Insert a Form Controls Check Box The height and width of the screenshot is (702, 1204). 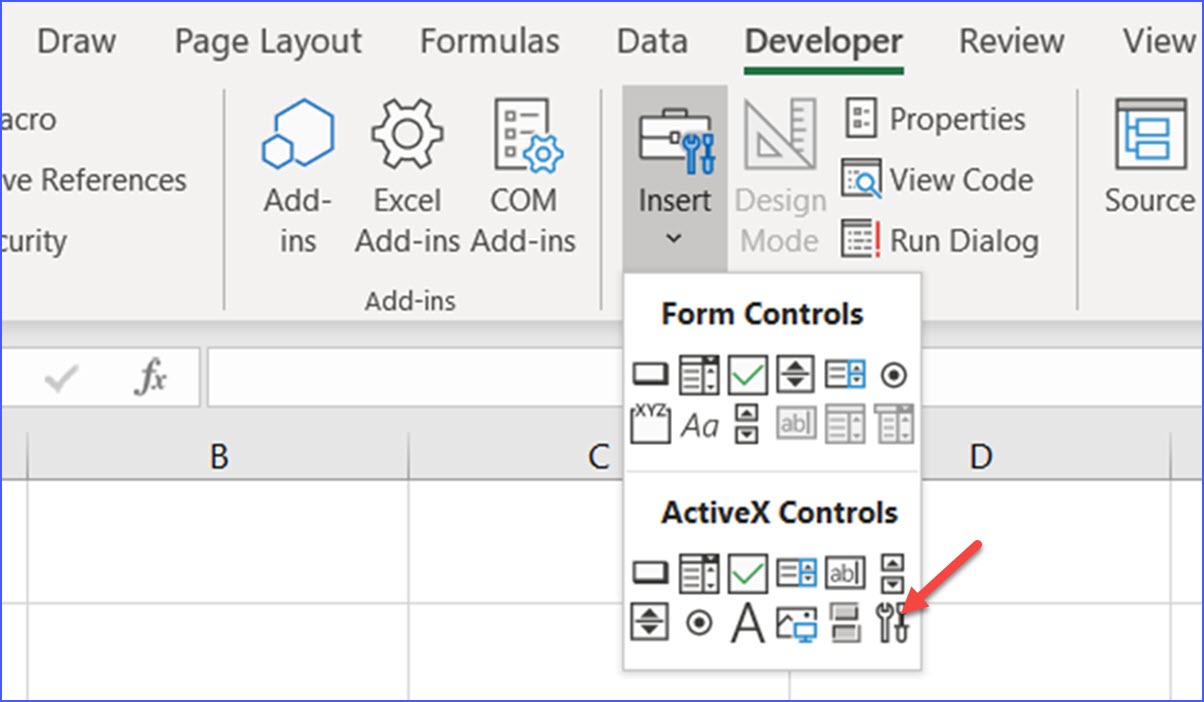pos(747,375)
